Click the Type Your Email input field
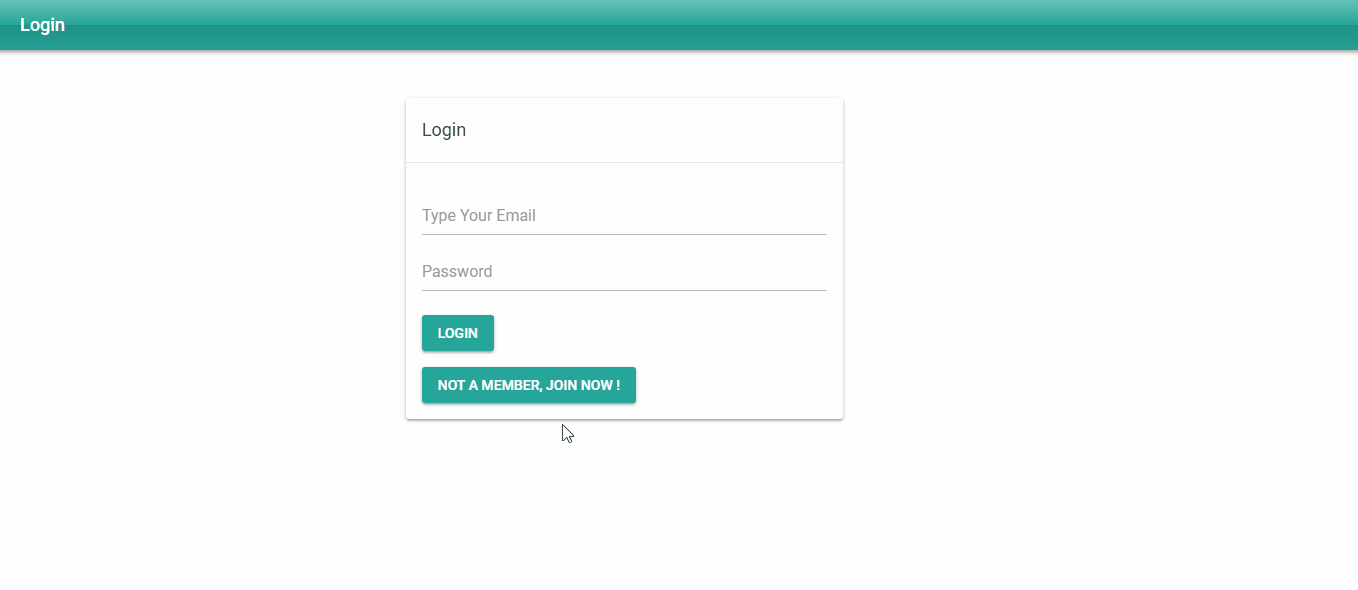 (624, 216)
